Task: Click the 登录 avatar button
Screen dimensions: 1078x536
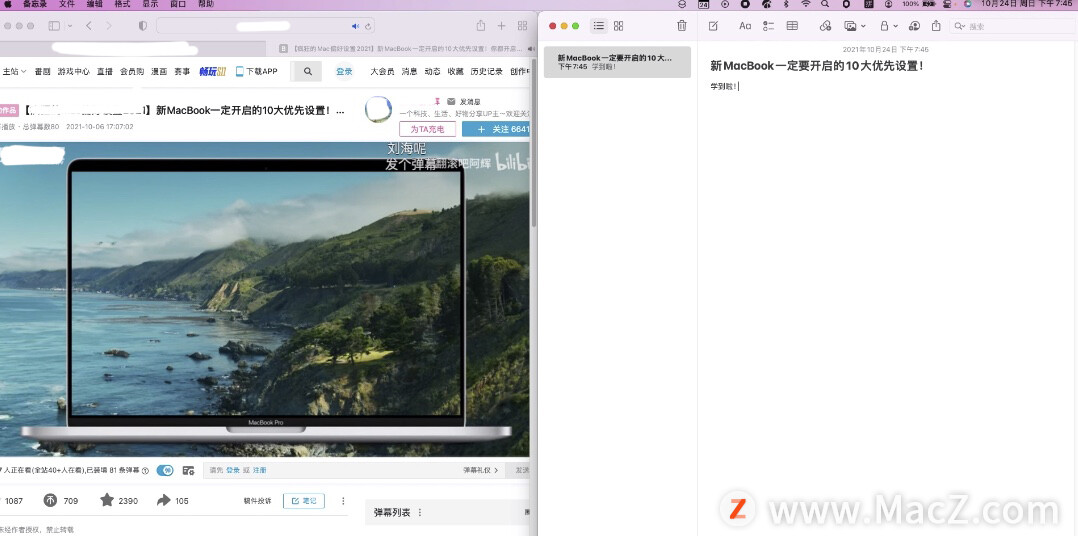Action: pos(344,71)
